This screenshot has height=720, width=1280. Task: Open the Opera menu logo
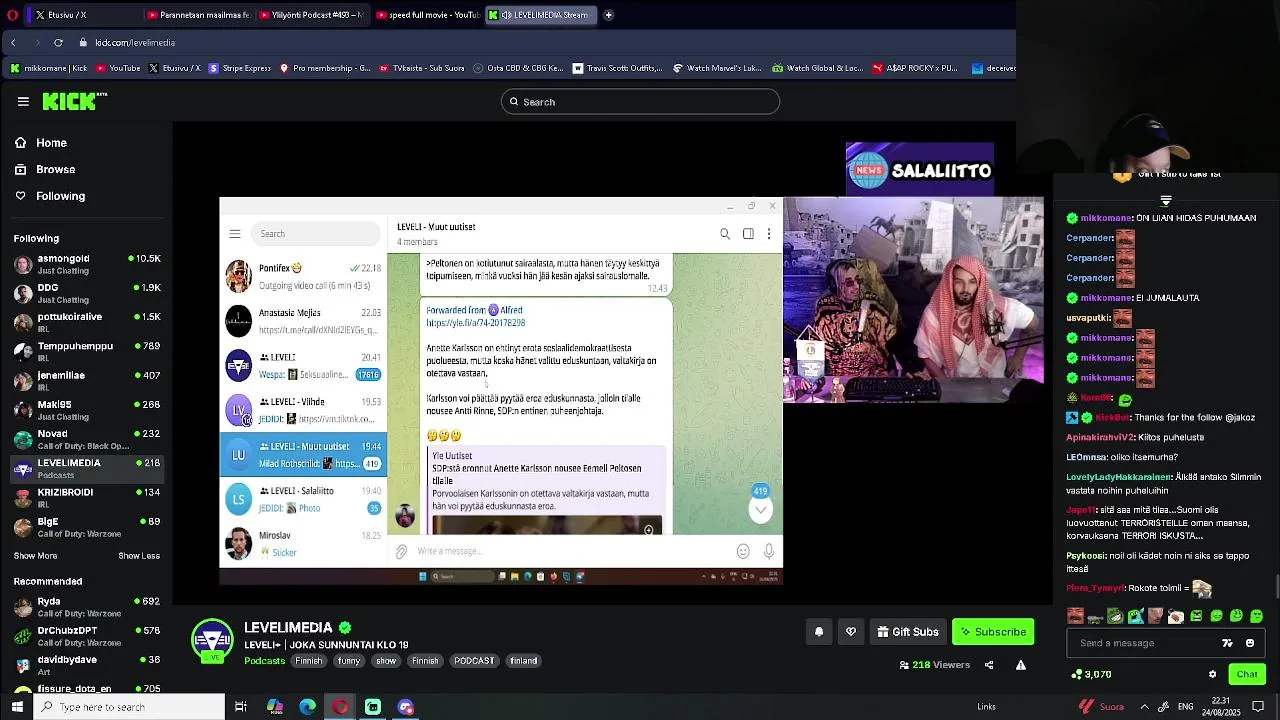(13, 15)
